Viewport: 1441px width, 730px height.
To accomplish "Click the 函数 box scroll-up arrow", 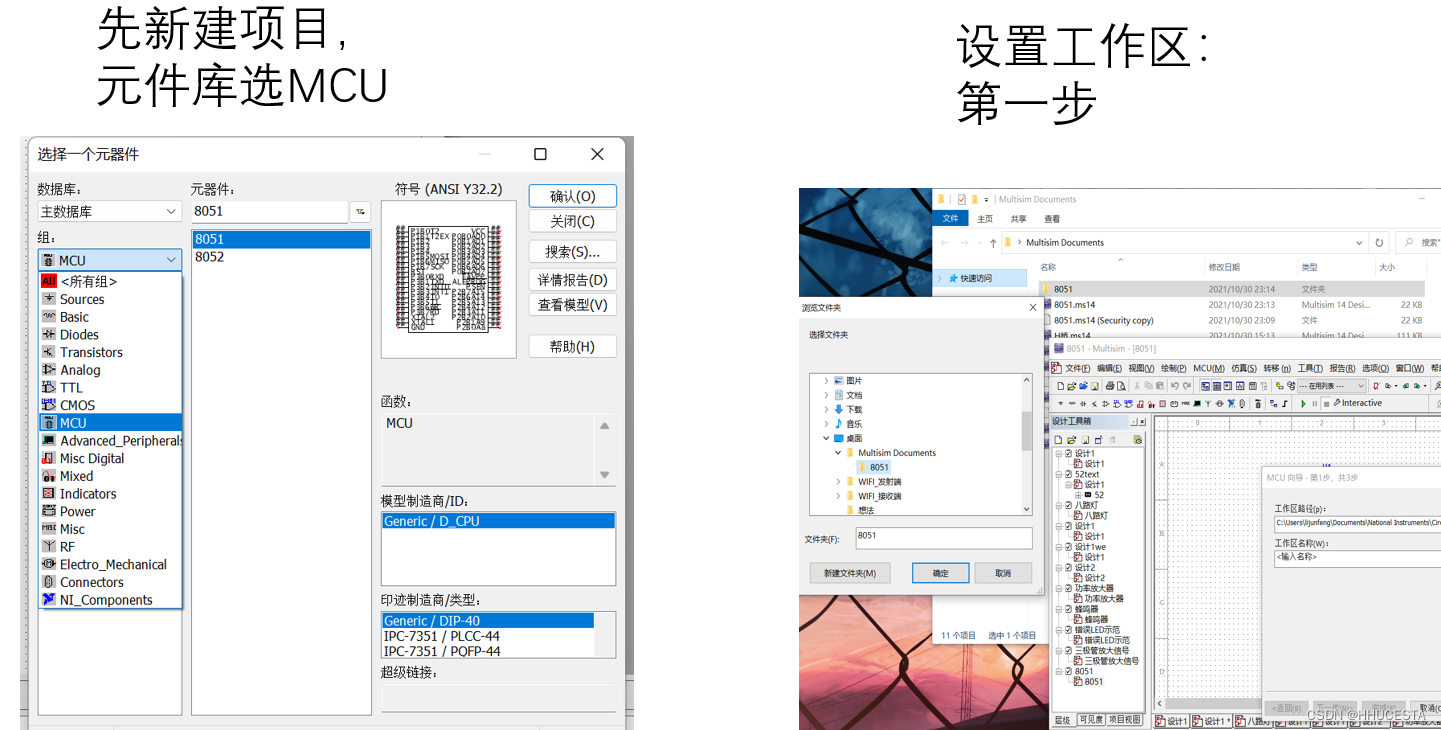I will click(x=604, y=426).
